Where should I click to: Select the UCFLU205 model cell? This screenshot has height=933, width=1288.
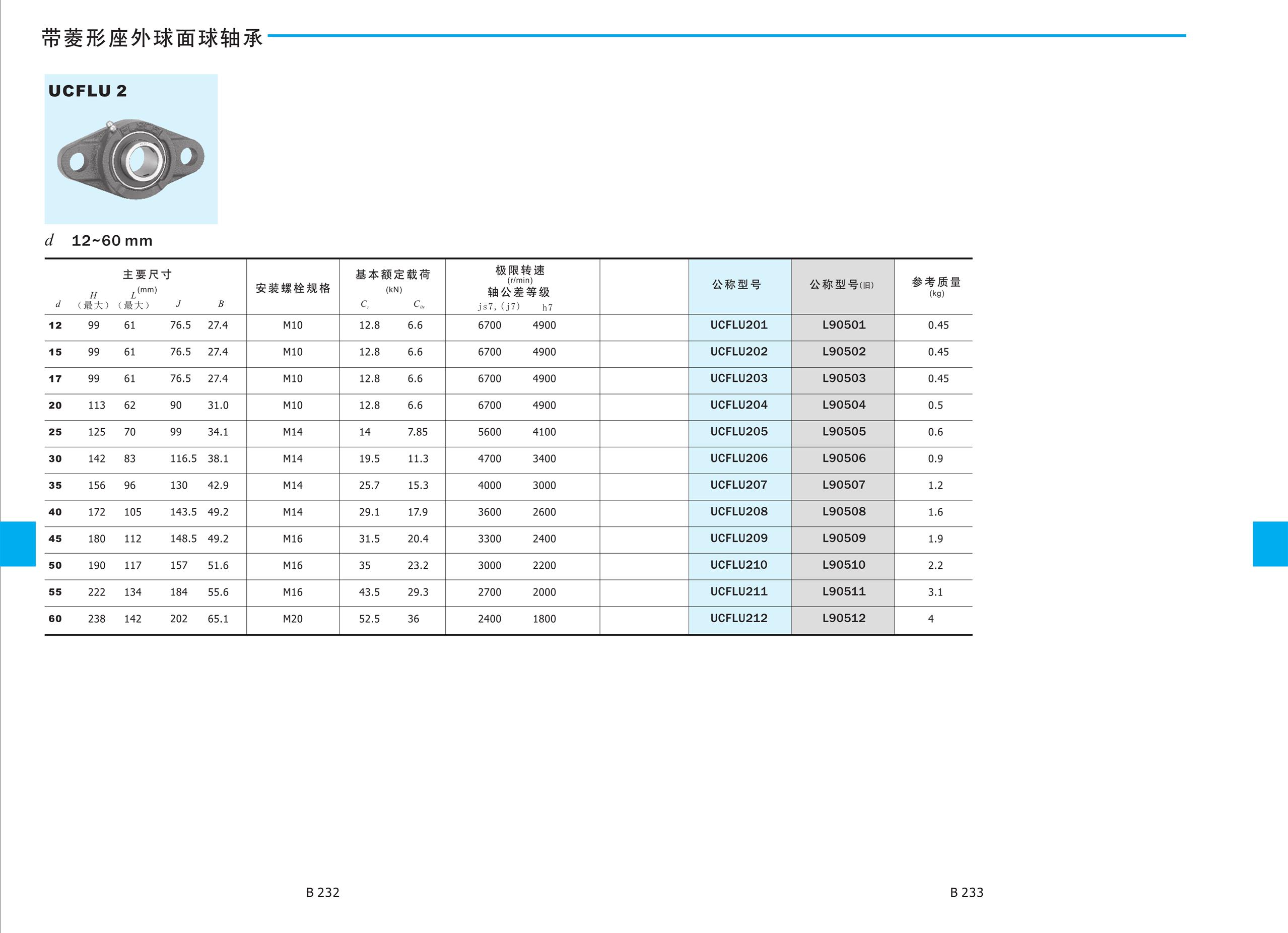738,432
